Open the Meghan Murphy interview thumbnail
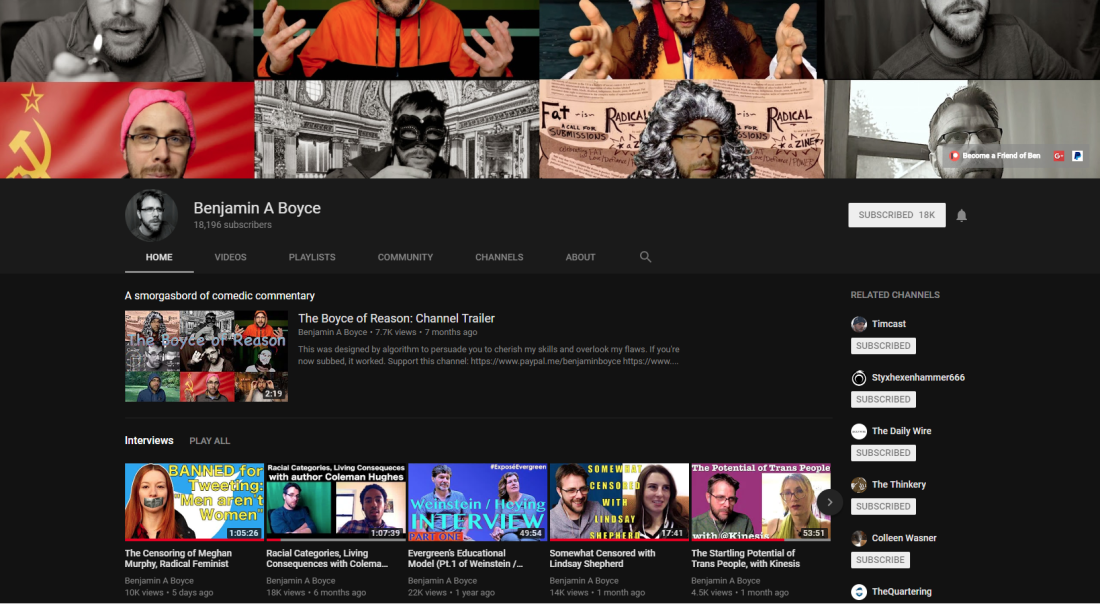The width and height of the screenshot is (1100, 604). coord(194,501)
